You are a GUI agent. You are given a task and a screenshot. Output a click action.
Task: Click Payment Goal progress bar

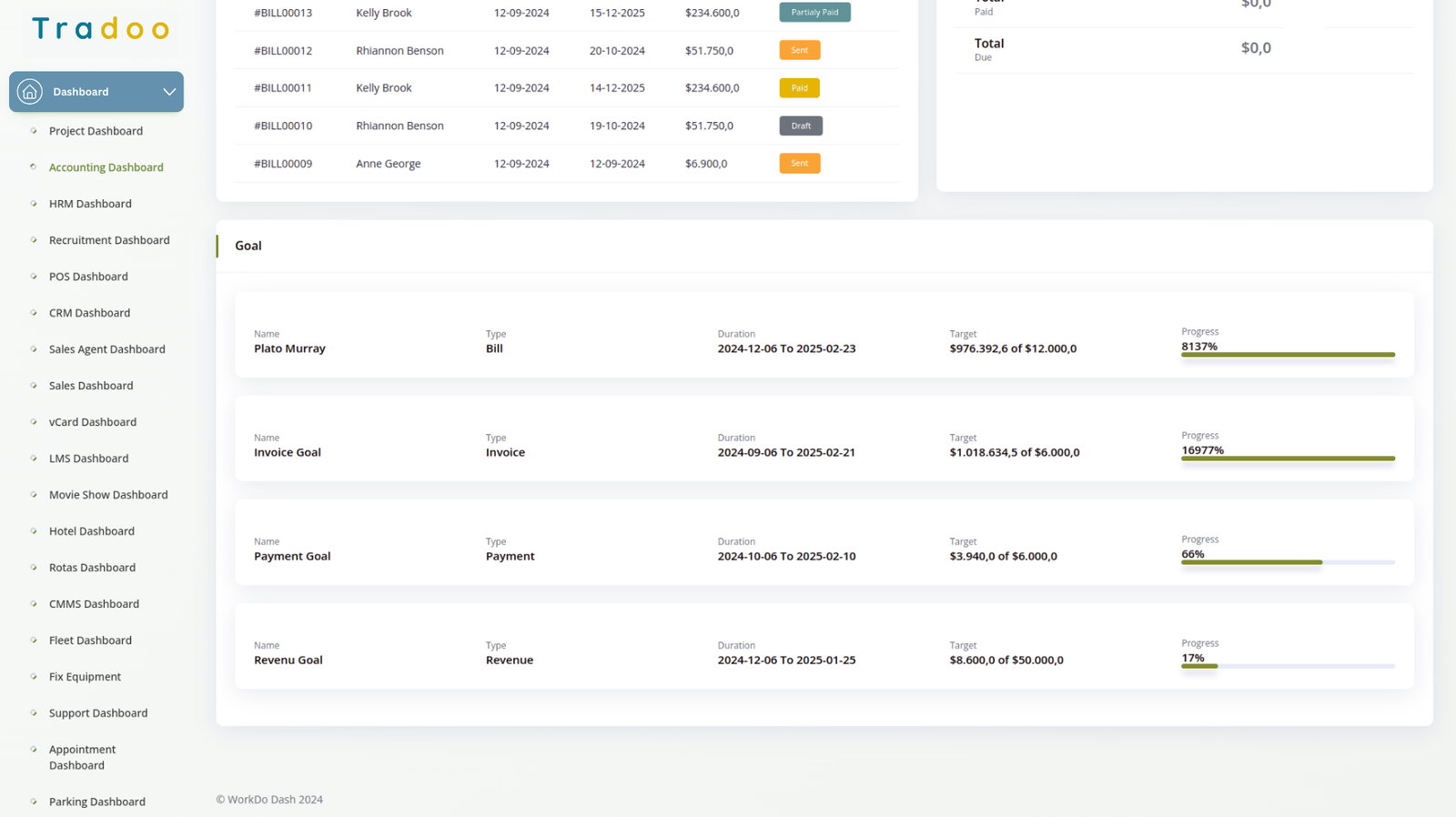1287,562
